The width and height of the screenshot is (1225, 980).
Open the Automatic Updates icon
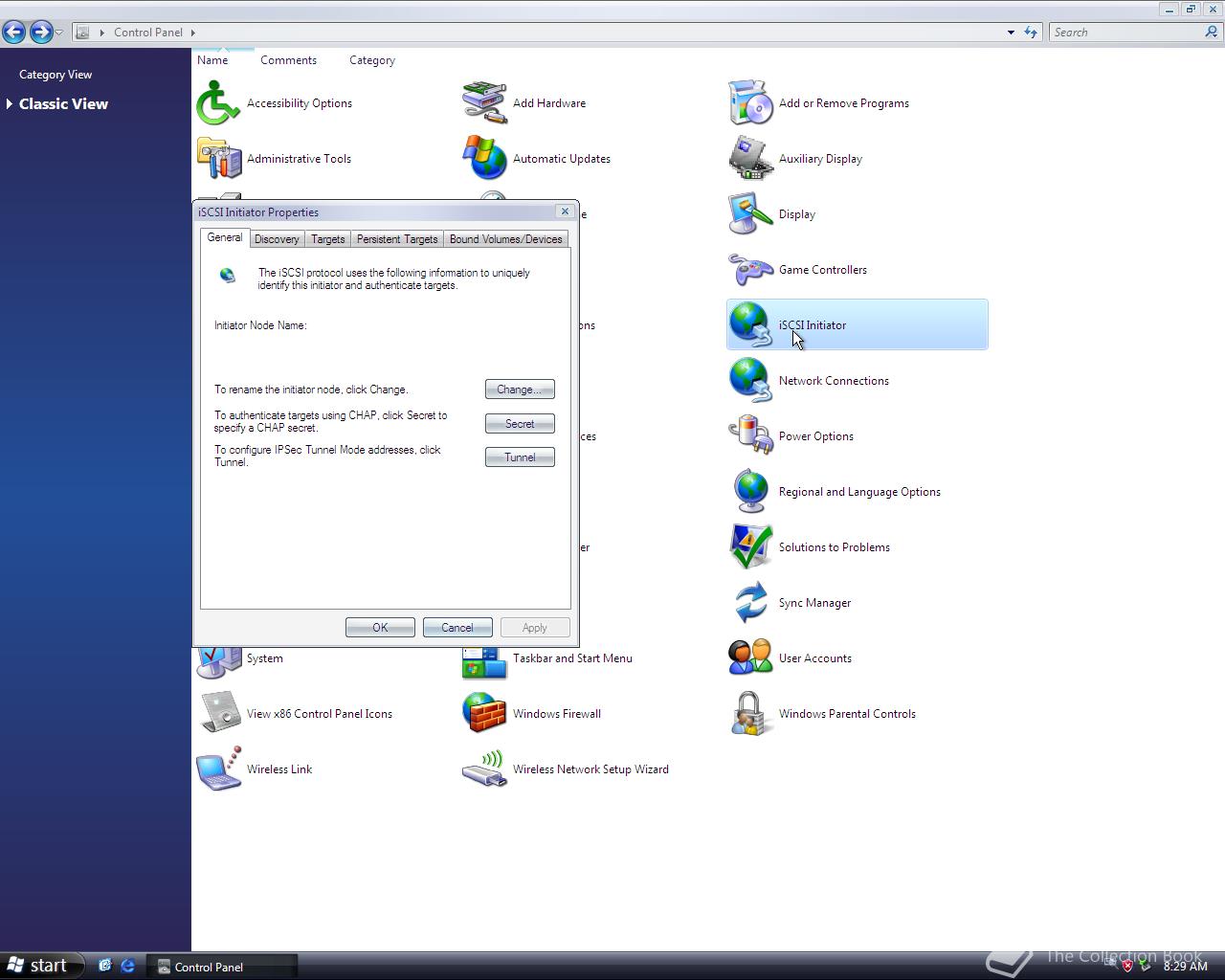(484, 159)
